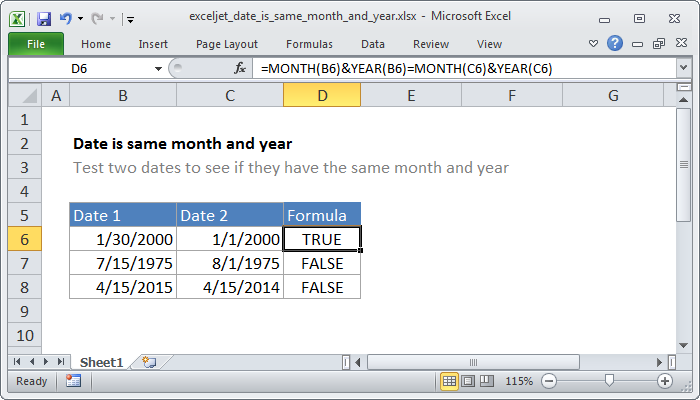Go to previous sheet navigation arrow

32,362
